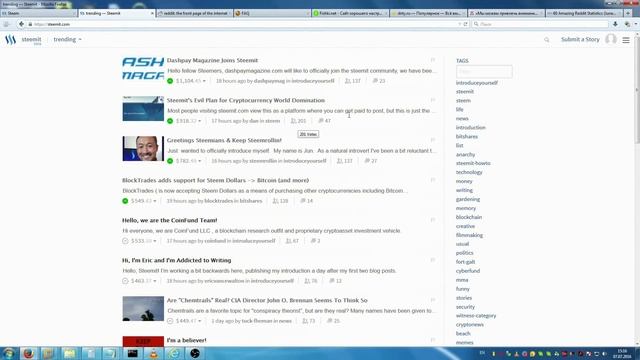Open comments of CoinFund Team post
Viewport: 640px width, 360px height.
(315, 241)
